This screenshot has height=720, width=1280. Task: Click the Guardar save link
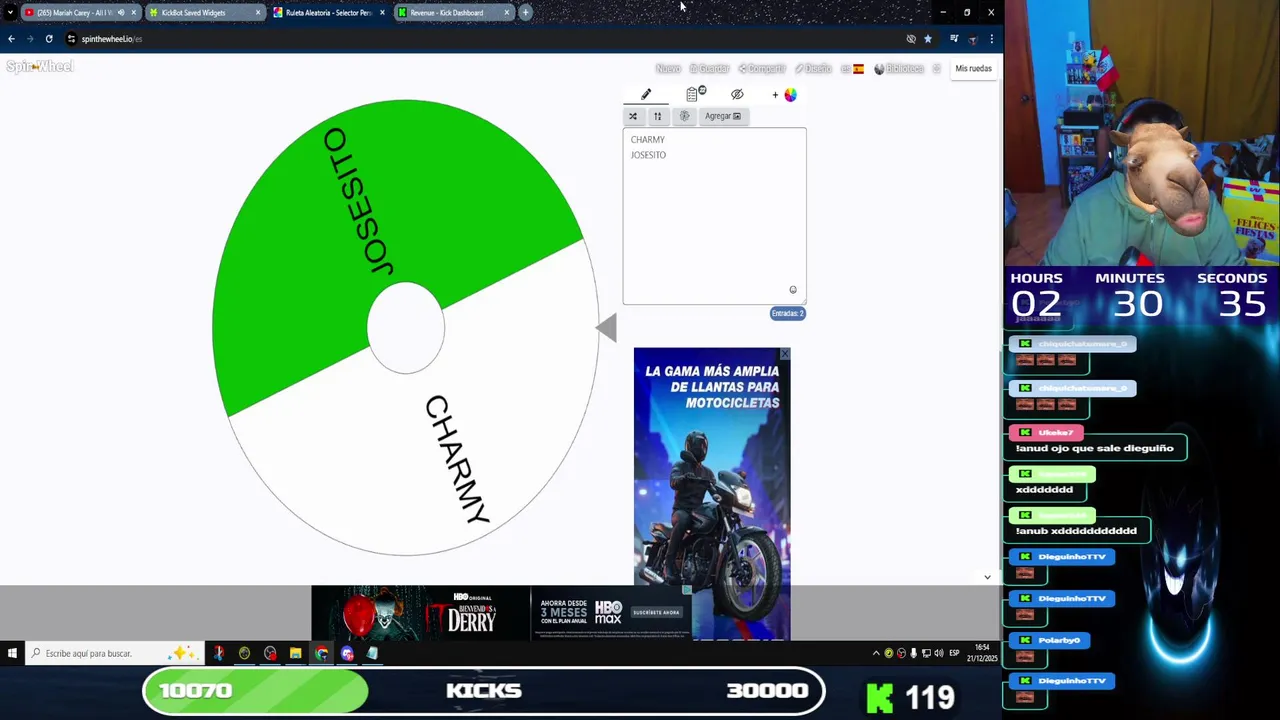[x=709, y=69]
